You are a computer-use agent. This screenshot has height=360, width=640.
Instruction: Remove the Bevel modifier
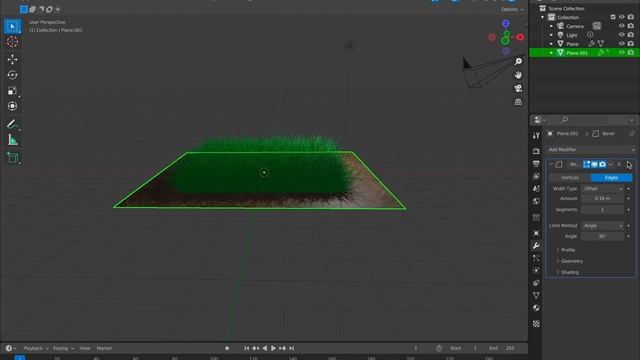pos(619,164)
